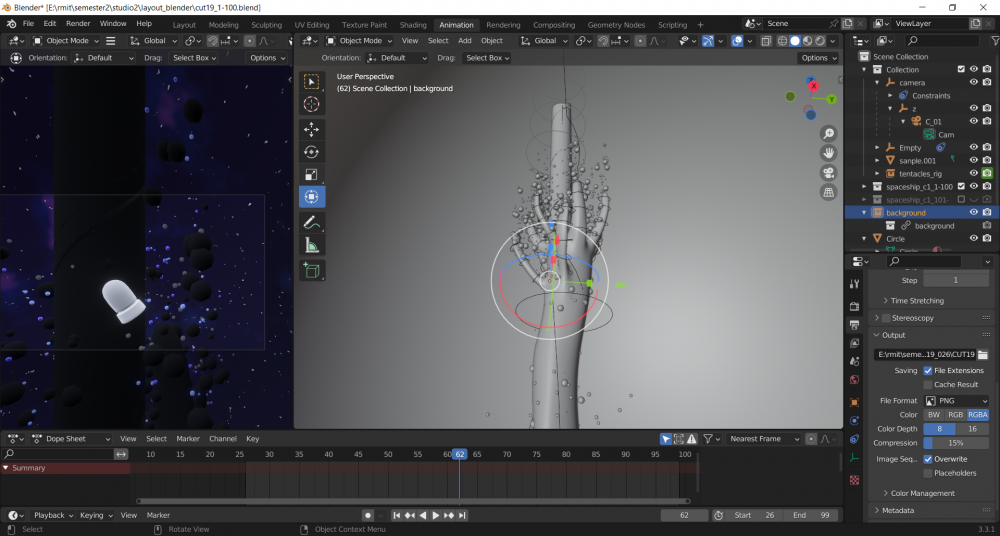
Task: Select the Select Box tool in viewport toolbar
Action: point(312,82)
